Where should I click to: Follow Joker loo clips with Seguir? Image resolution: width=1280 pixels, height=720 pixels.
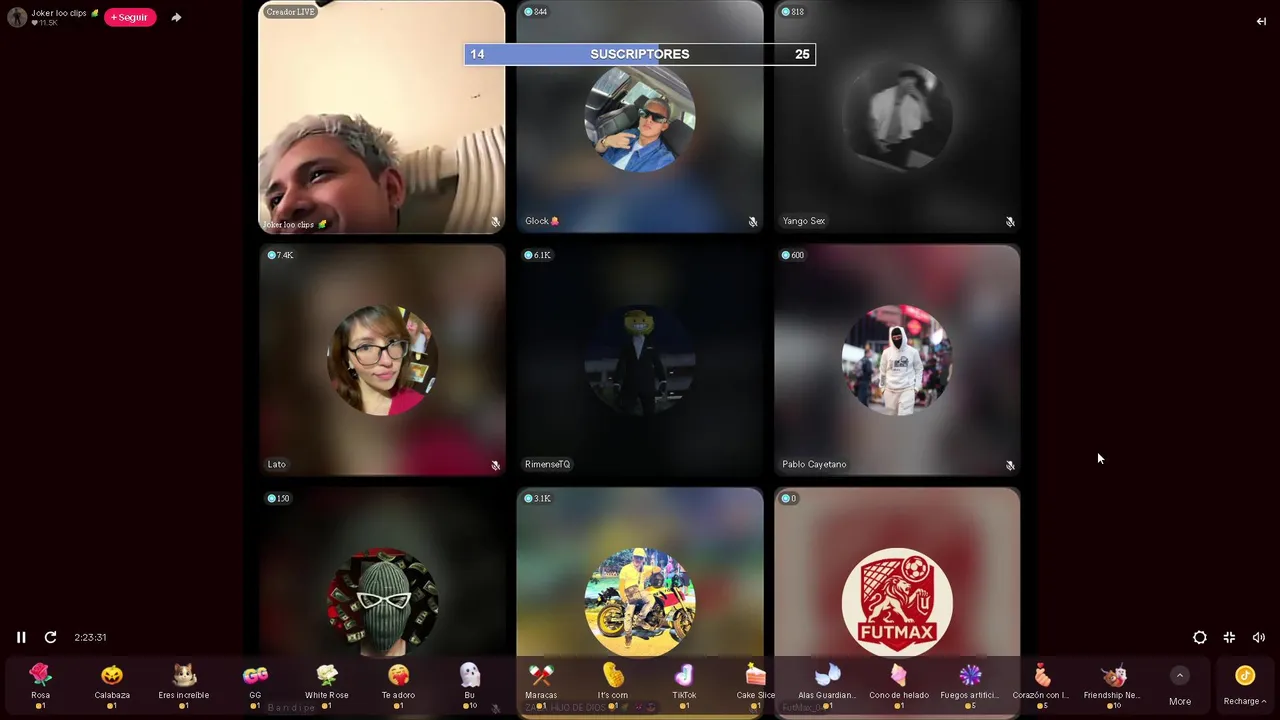pyautogui.click(x=130, y=17)
